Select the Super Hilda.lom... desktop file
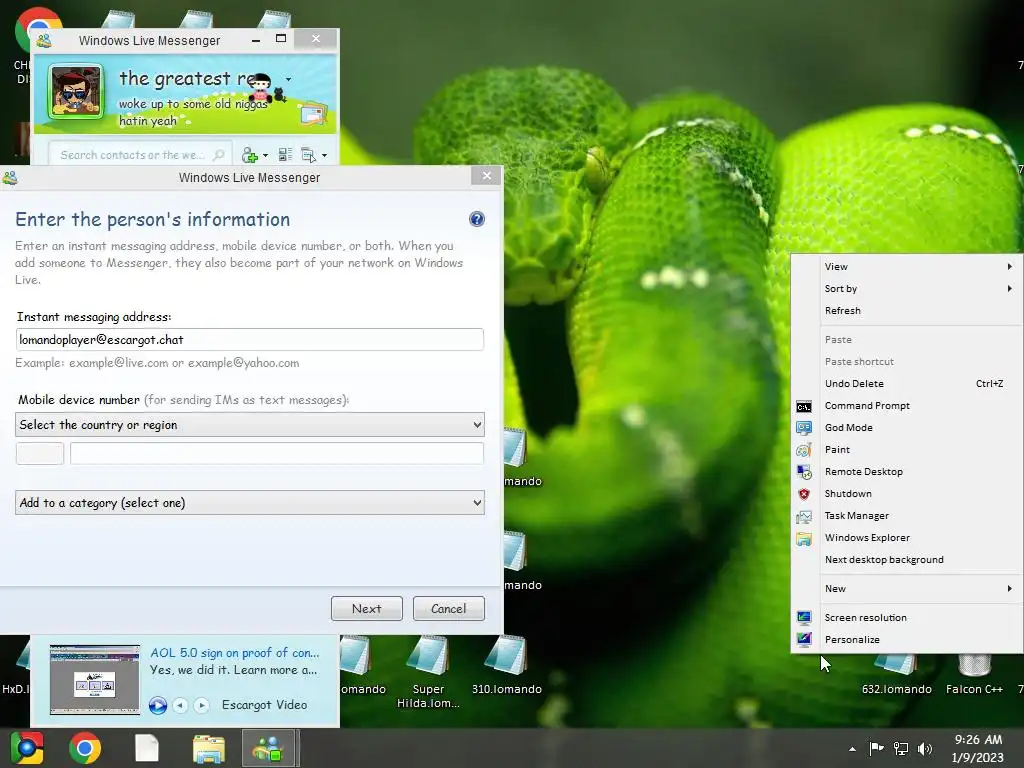The image size is (1024, 768). click(428, 674)
